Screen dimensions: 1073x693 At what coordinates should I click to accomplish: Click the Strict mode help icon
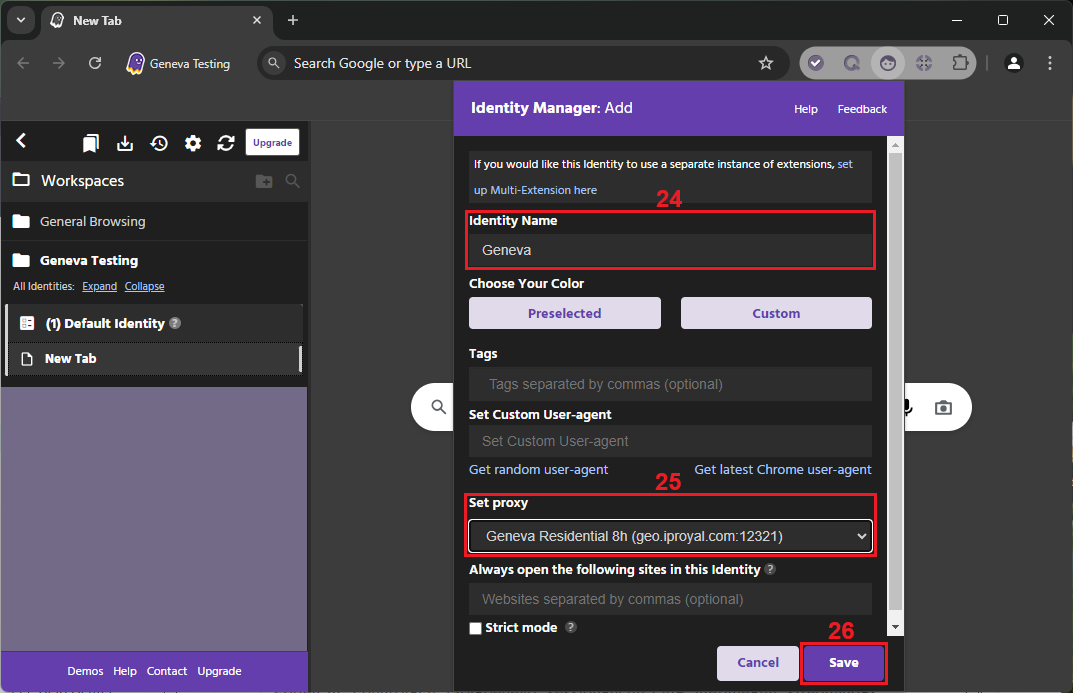[x=571, y=627]
